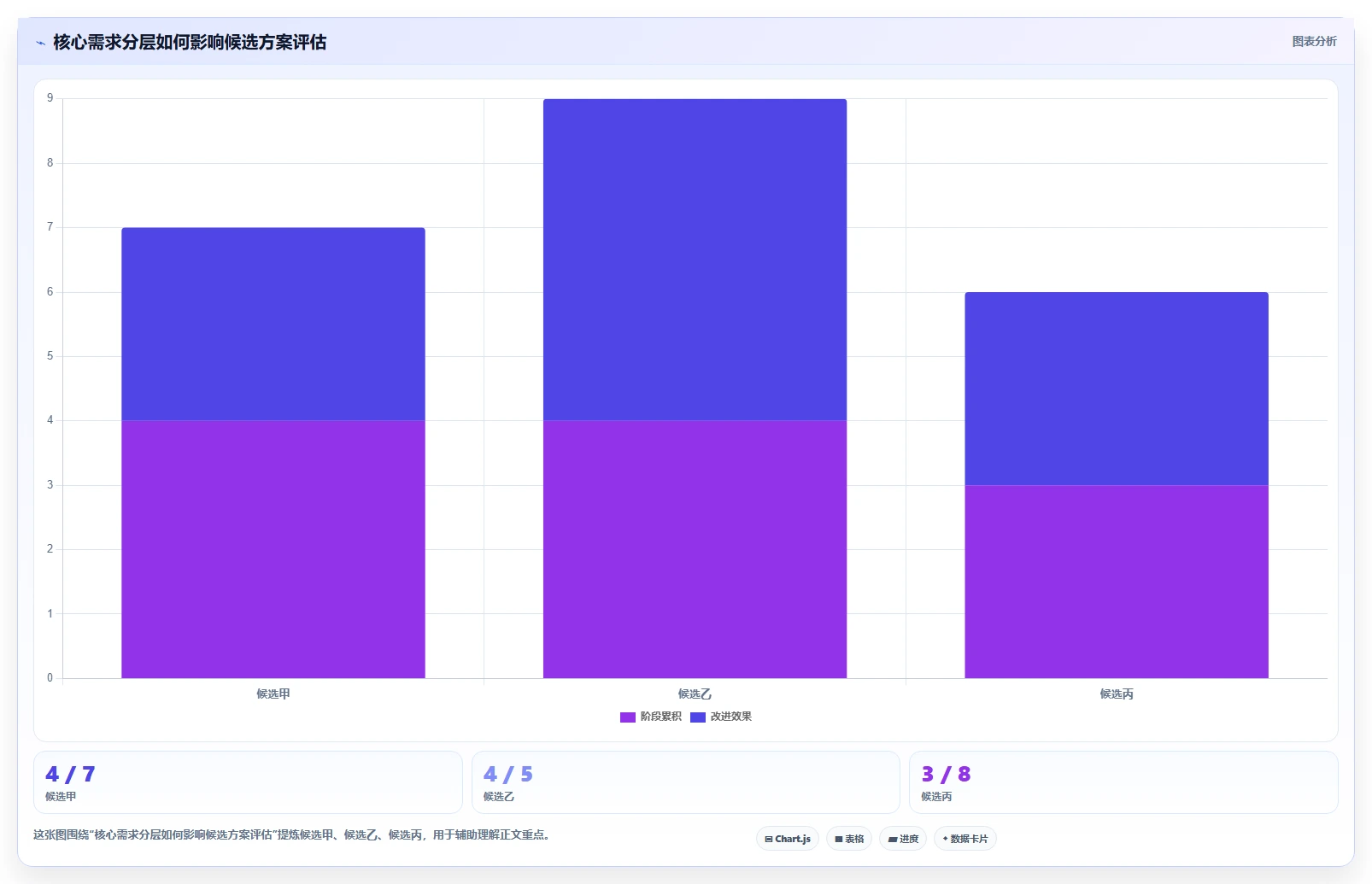Click the purple 阶段累积 segment of 候选甲
Screen dimensions: 1372x884
point(273,549)
